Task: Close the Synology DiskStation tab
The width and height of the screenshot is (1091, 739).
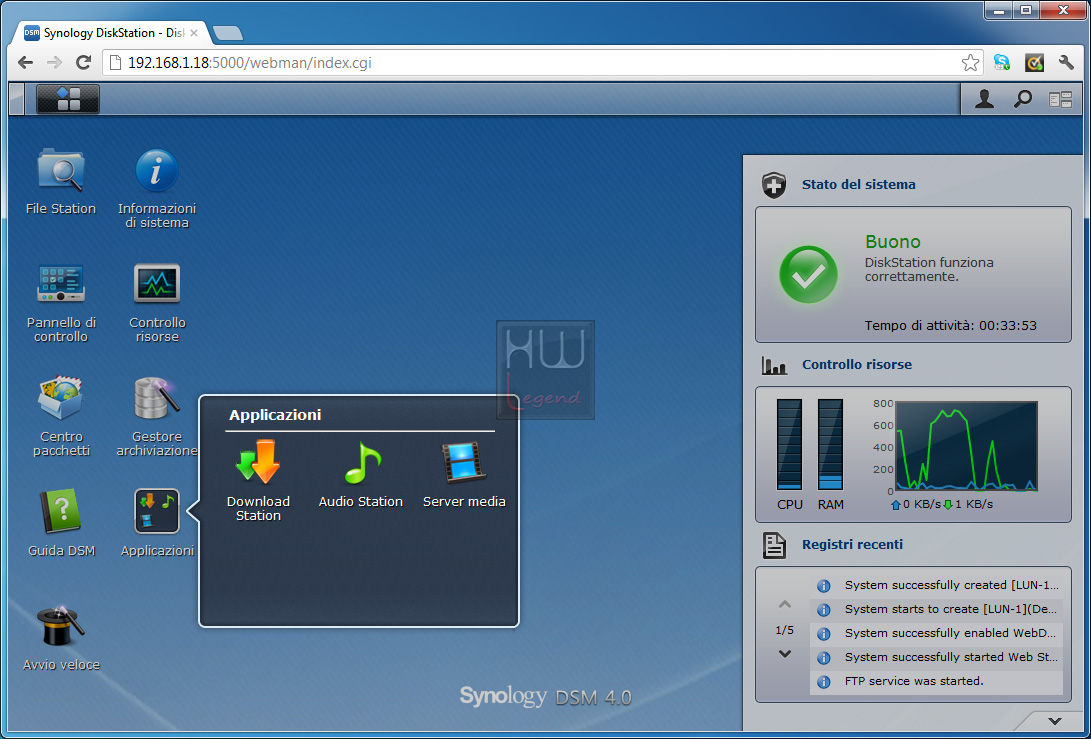Action: [x=194, y=33]
